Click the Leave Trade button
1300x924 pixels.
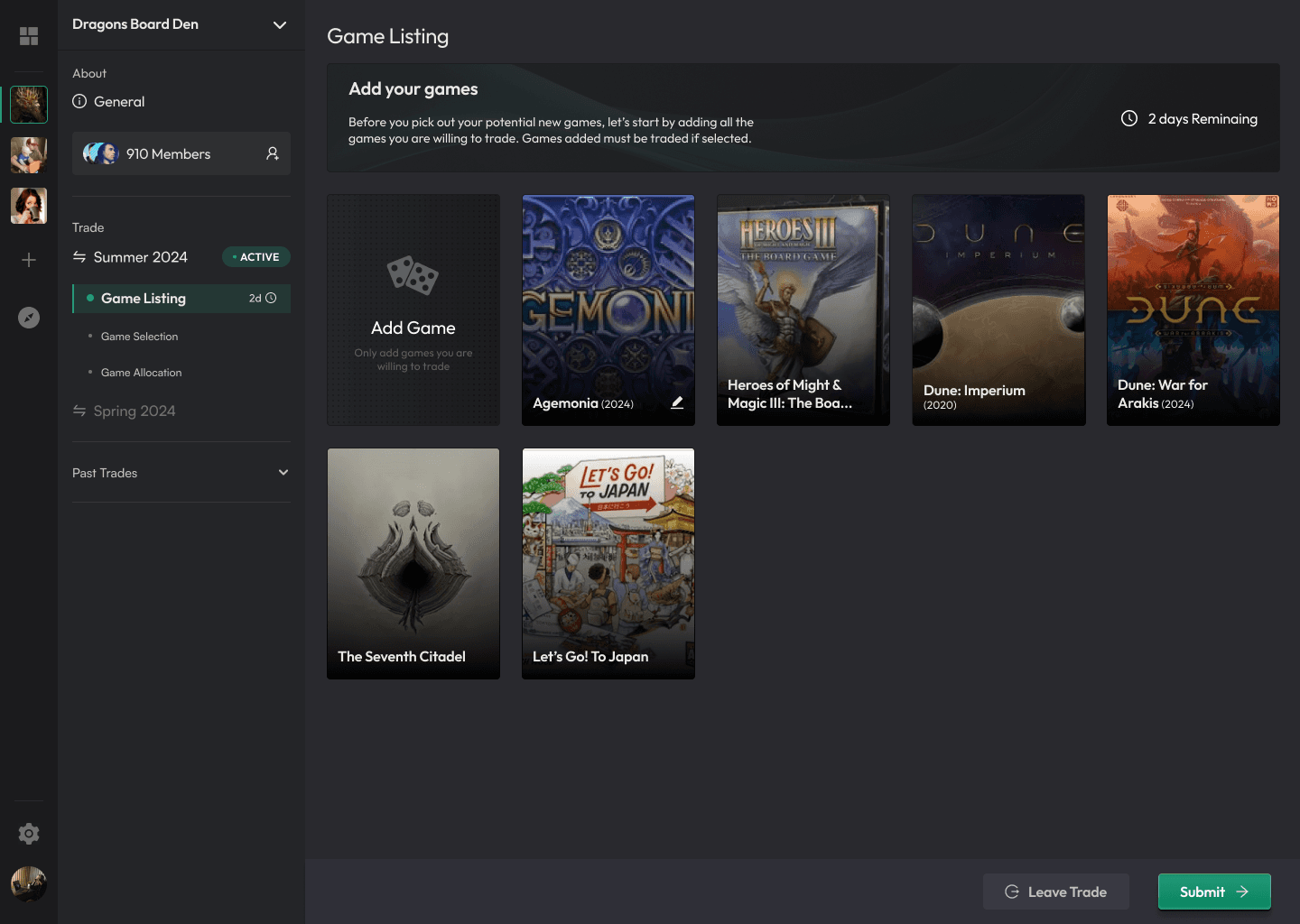pyautogui.click(x=1056, y=892)
